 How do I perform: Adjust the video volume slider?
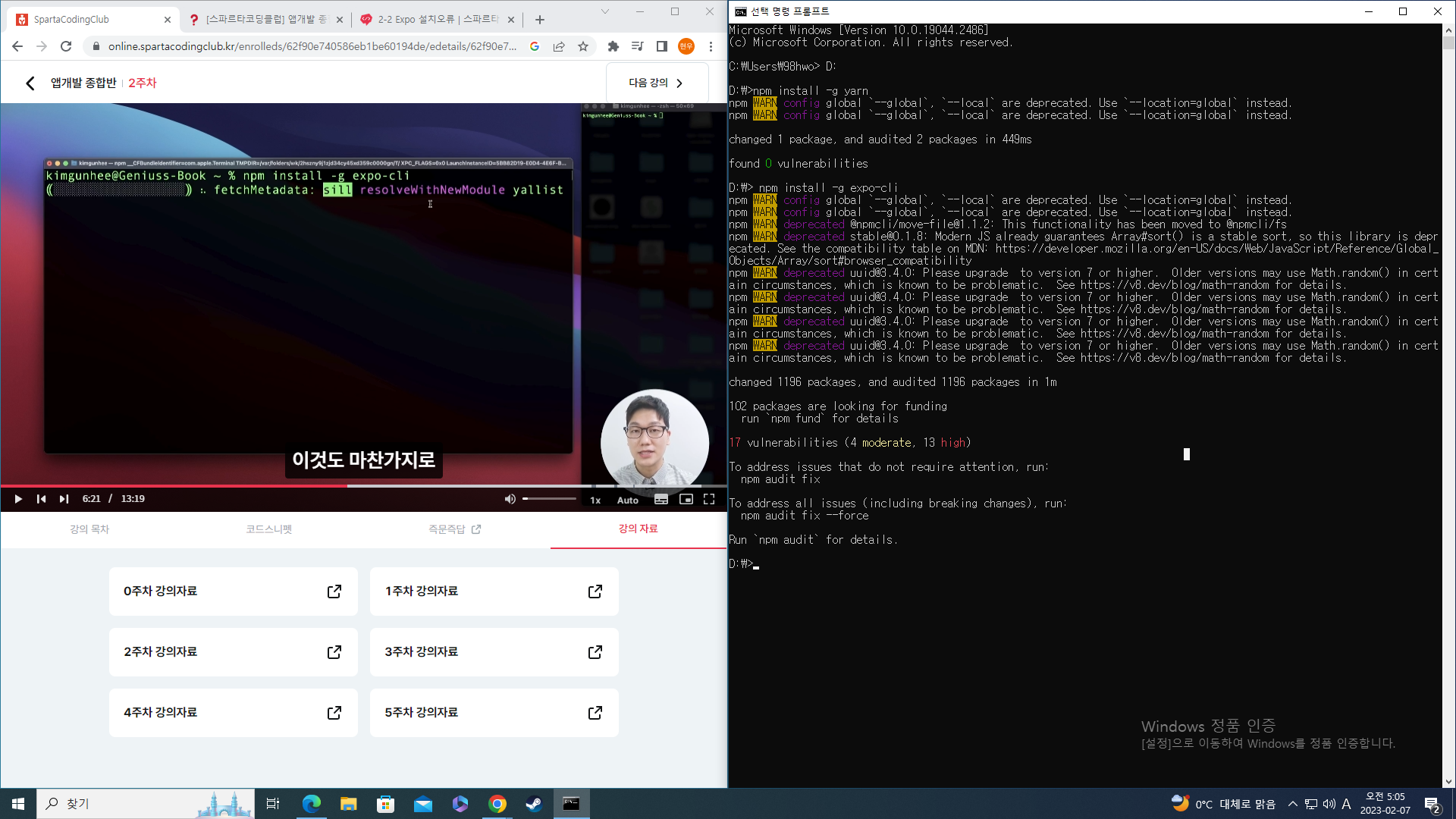pos(550,499)
